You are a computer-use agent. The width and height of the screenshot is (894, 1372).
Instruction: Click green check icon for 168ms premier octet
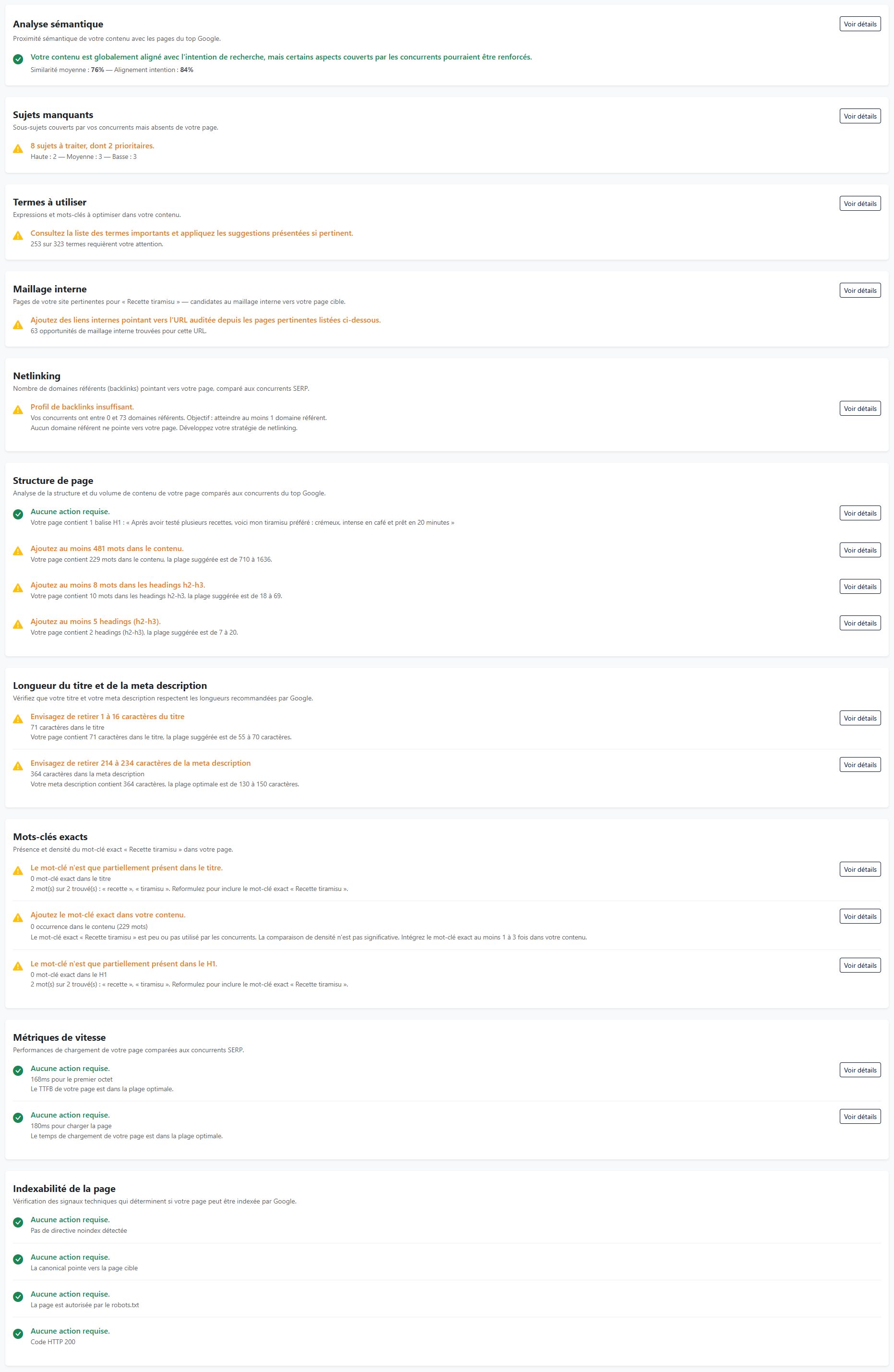pyautogui.click(x=18, y=1071)
